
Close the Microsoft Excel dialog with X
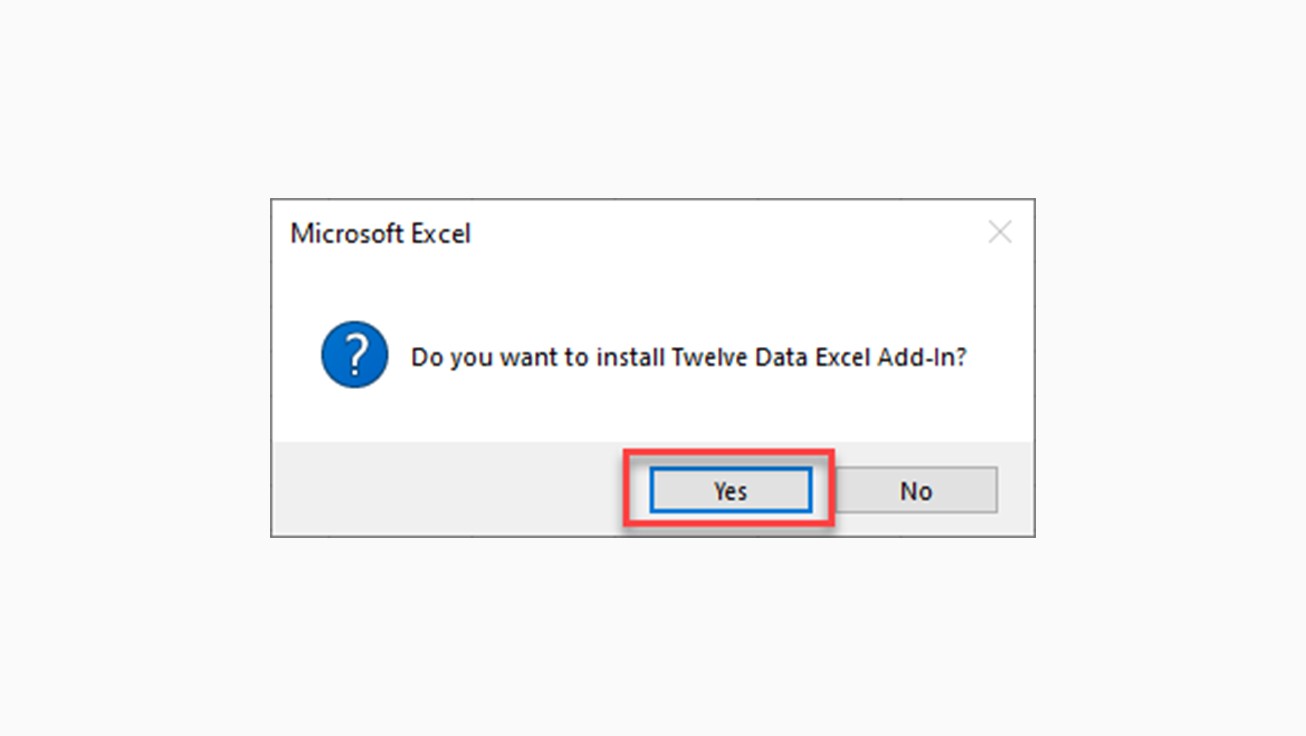[999, 233]
